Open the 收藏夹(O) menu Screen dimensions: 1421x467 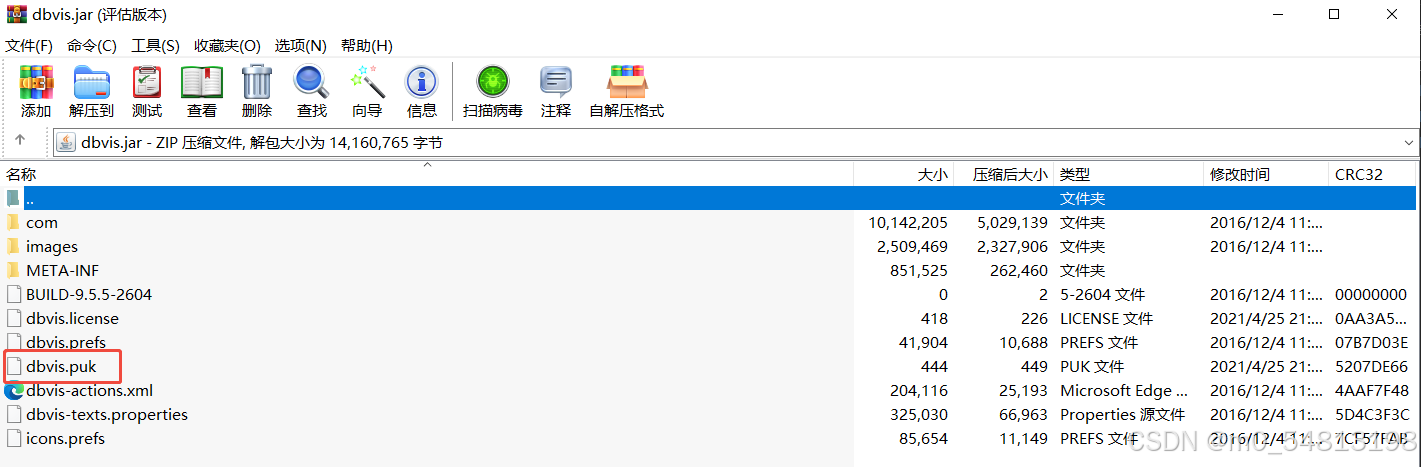pos(227,46)
